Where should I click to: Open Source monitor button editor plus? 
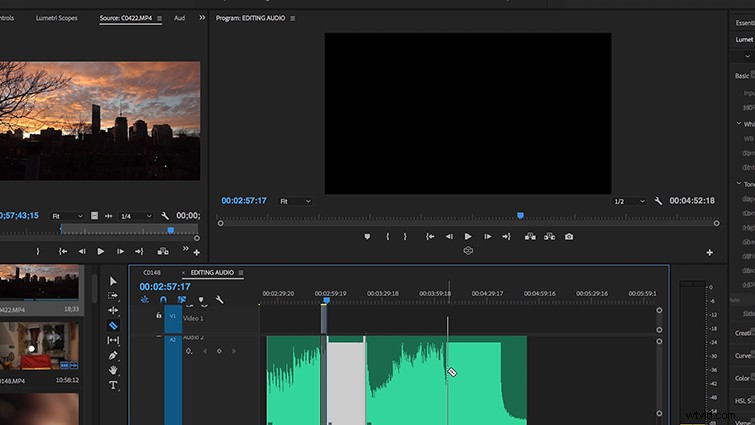197,252
